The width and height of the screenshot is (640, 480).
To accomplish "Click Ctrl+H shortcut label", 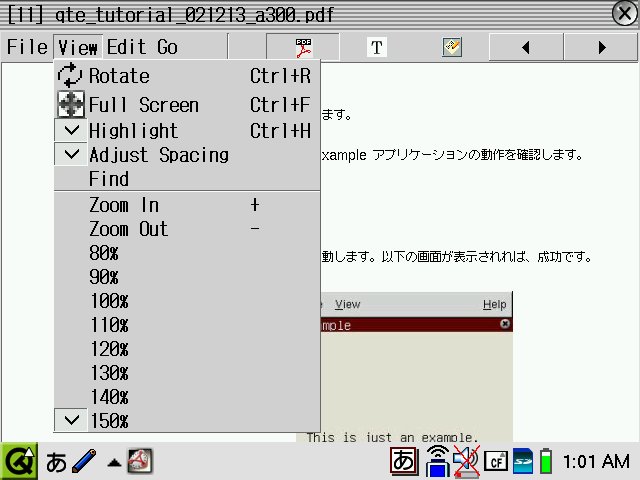I will (280, 131).
